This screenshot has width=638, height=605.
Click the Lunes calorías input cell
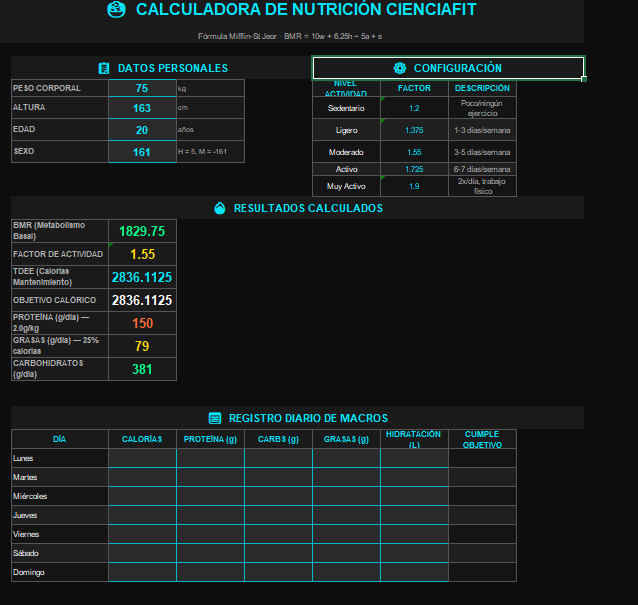coord(142,458)
